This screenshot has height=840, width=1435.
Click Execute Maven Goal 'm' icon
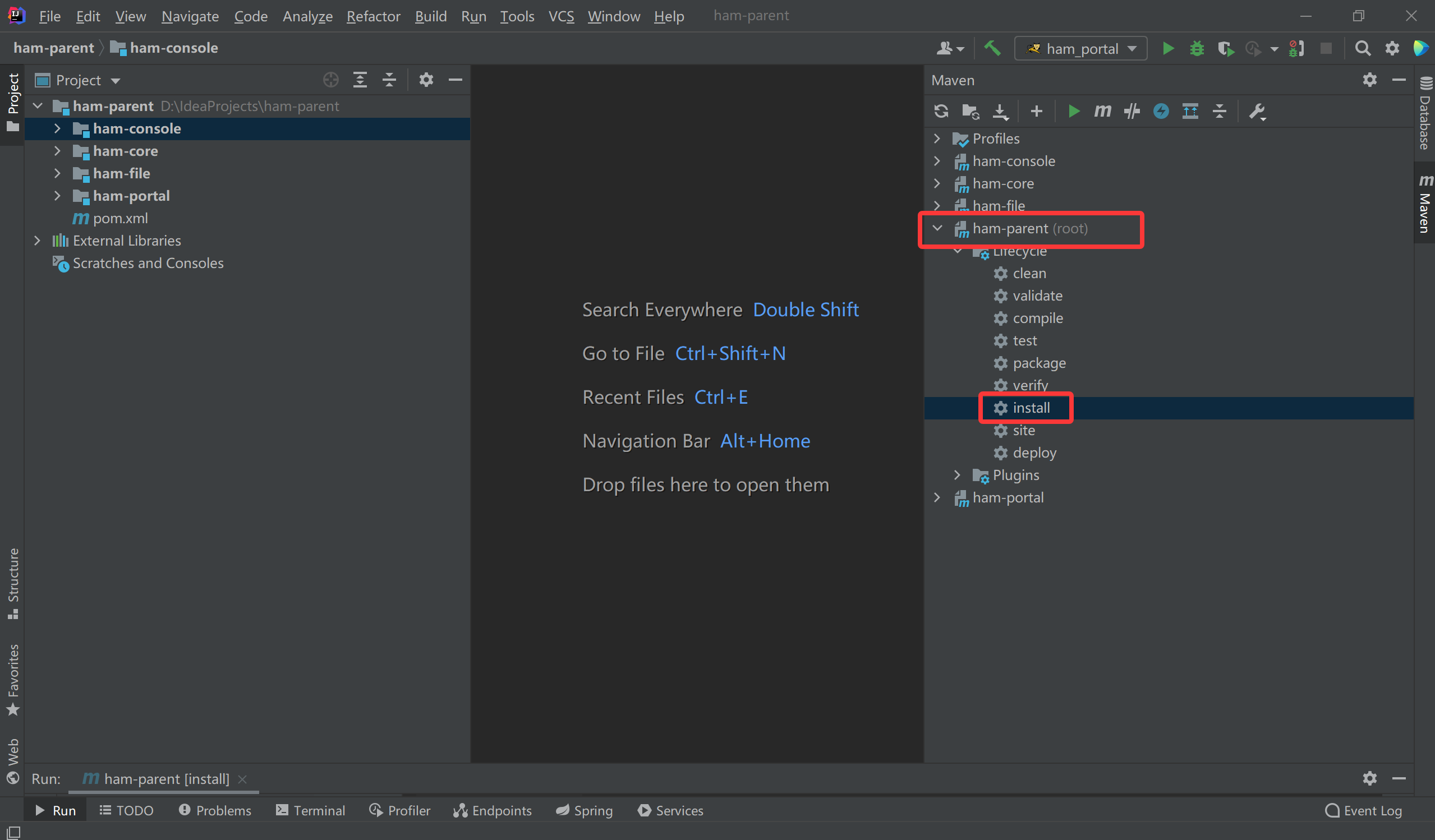[1102, 111]
